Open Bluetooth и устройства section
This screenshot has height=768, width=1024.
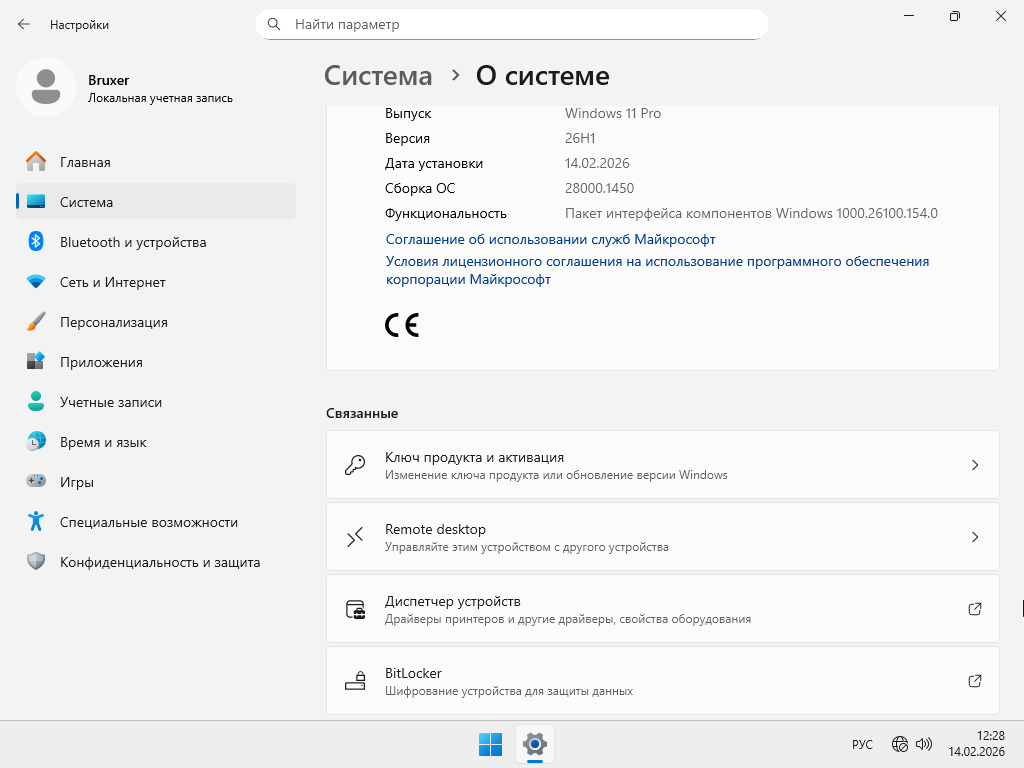(132, 242)
